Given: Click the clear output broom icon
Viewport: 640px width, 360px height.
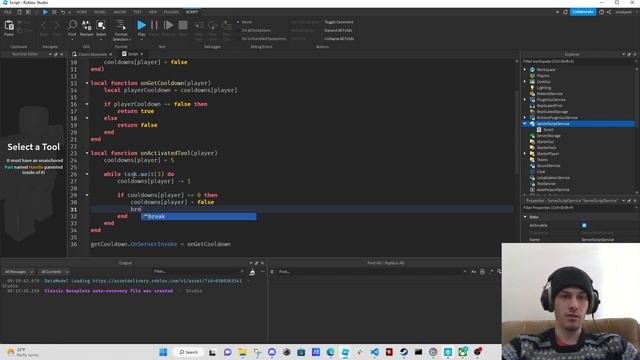Looking at the screenshot, I should pos(252,272).
